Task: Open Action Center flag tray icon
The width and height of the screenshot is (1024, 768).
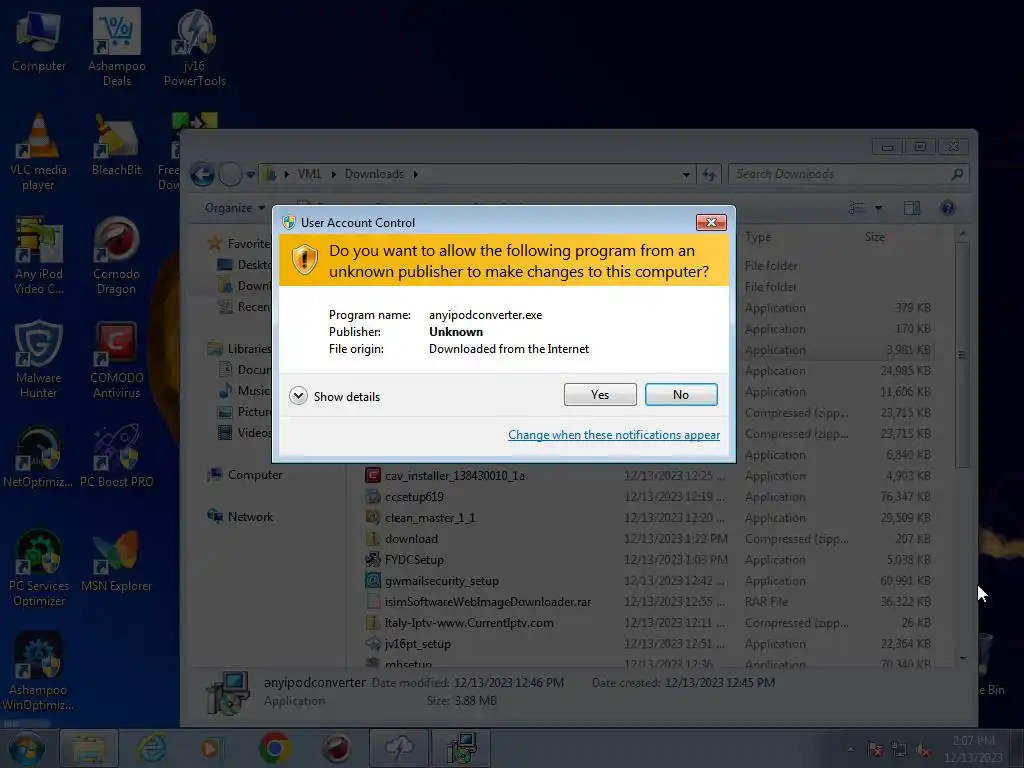Action: [875, 750]
